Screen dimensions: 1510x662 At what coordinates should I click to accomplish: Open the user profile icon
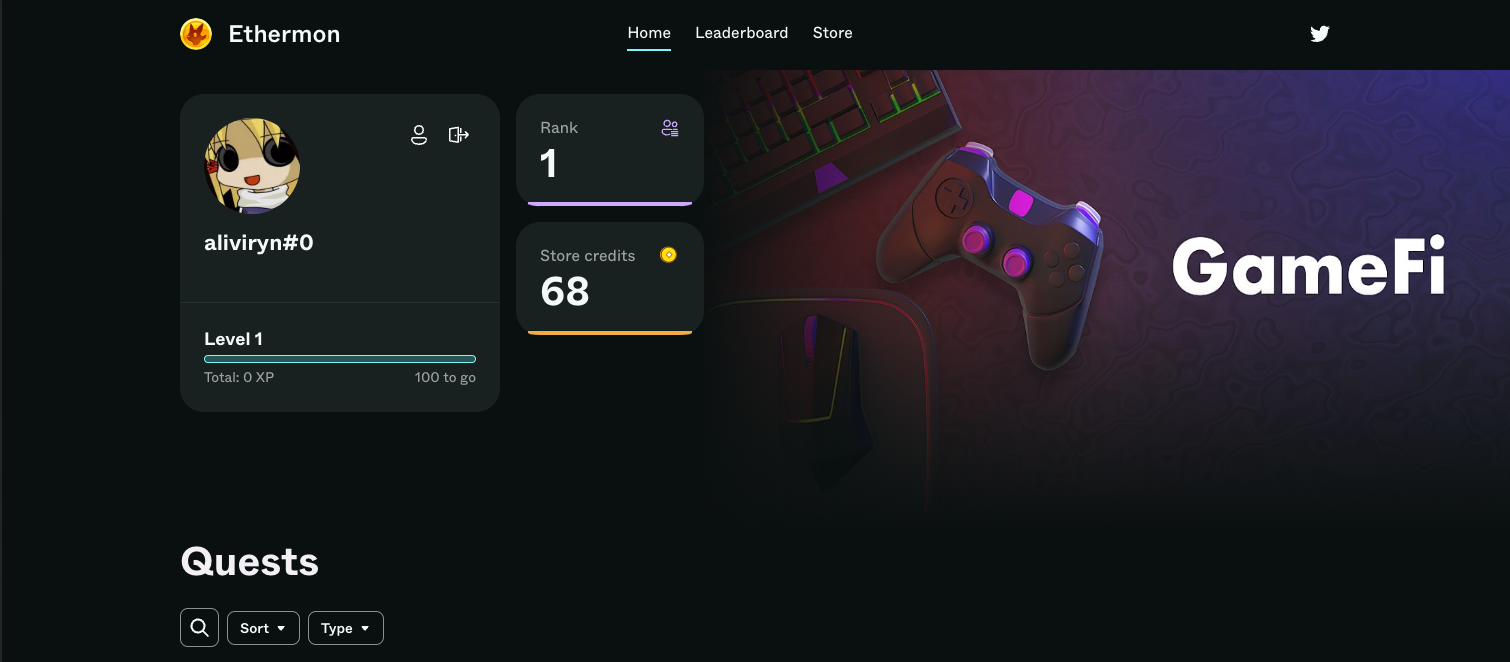(x=419, y=135)
